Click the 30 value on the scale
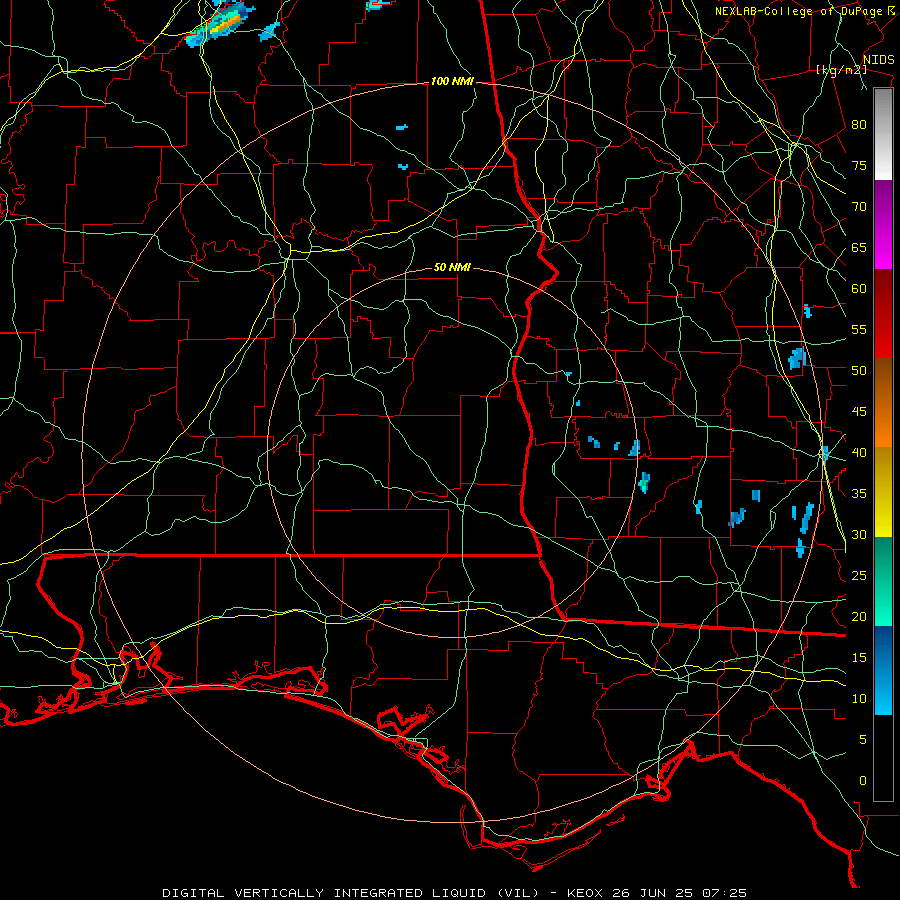 click(859, 535)
